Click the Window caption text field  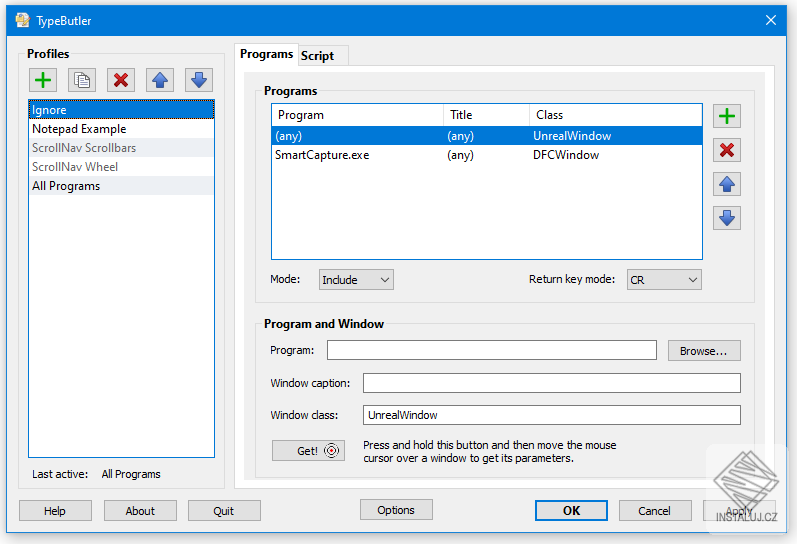pyautogui.click(x=551, y=383)
